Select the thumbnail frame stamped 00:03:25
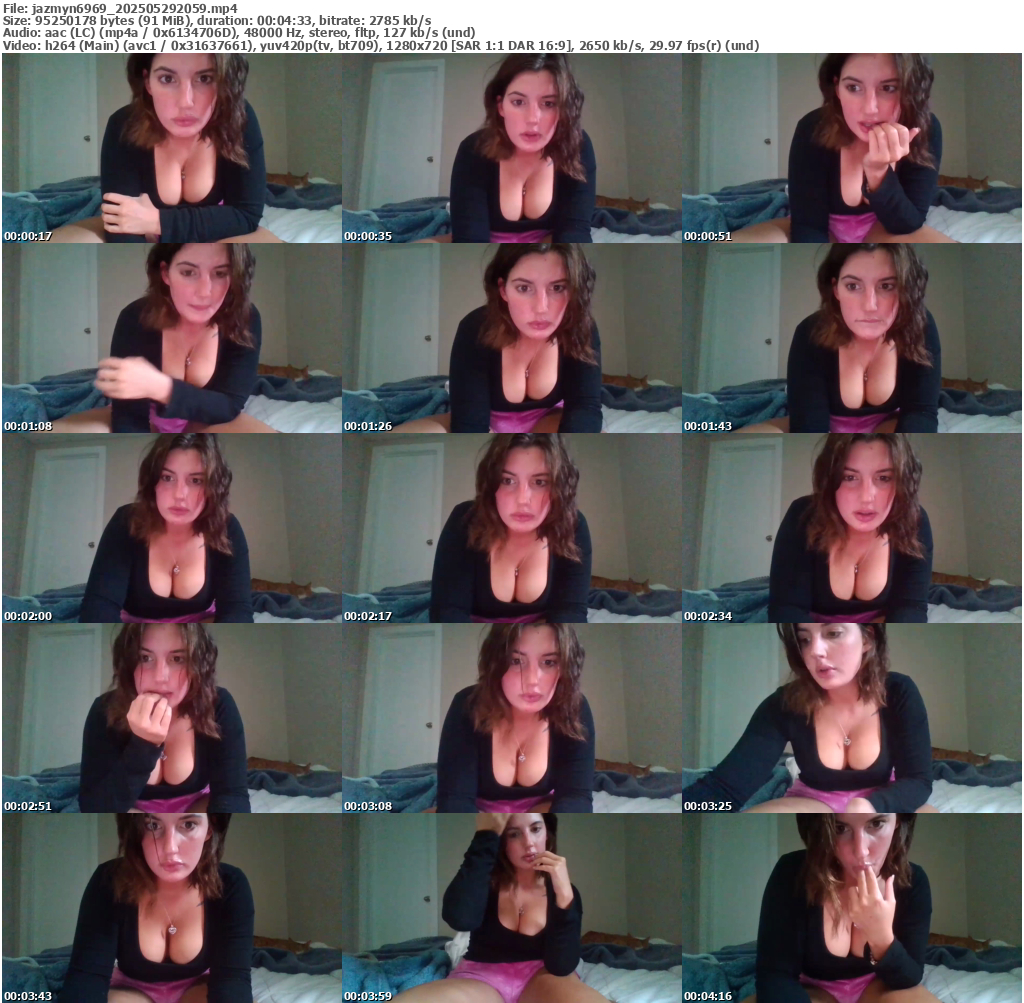This screenshot has height=1003, width=1024. click(852, 718)
